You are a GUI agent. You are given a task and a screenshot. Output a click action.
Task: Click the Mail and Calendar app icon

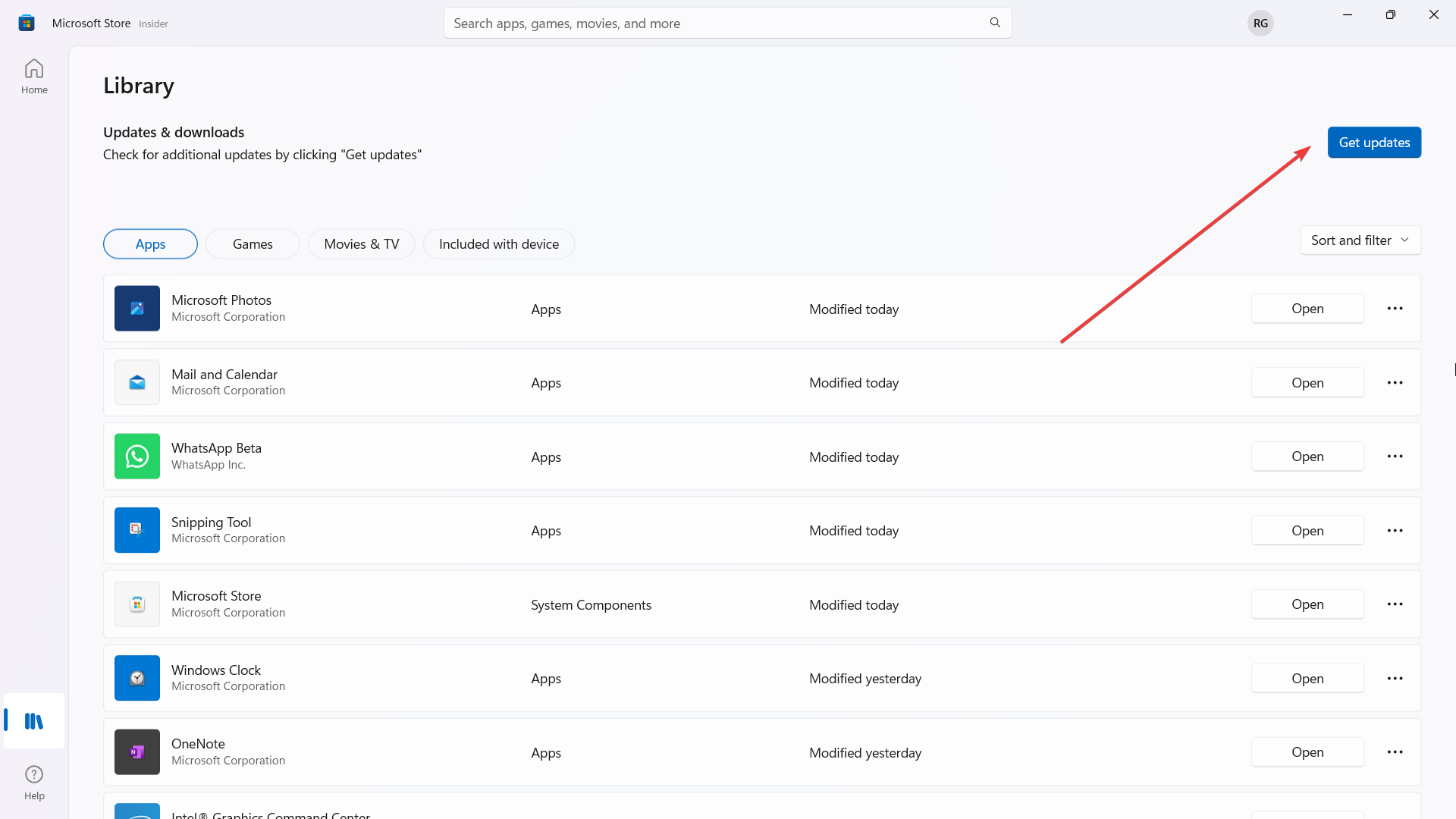136,382
